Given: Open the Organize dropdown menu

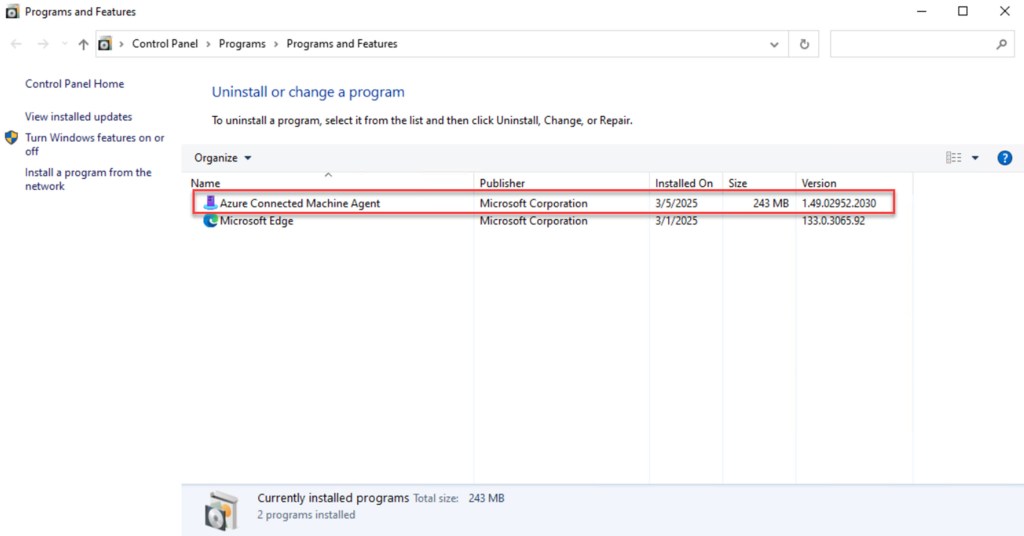Looking at the screenshot, I should [223, 158].
